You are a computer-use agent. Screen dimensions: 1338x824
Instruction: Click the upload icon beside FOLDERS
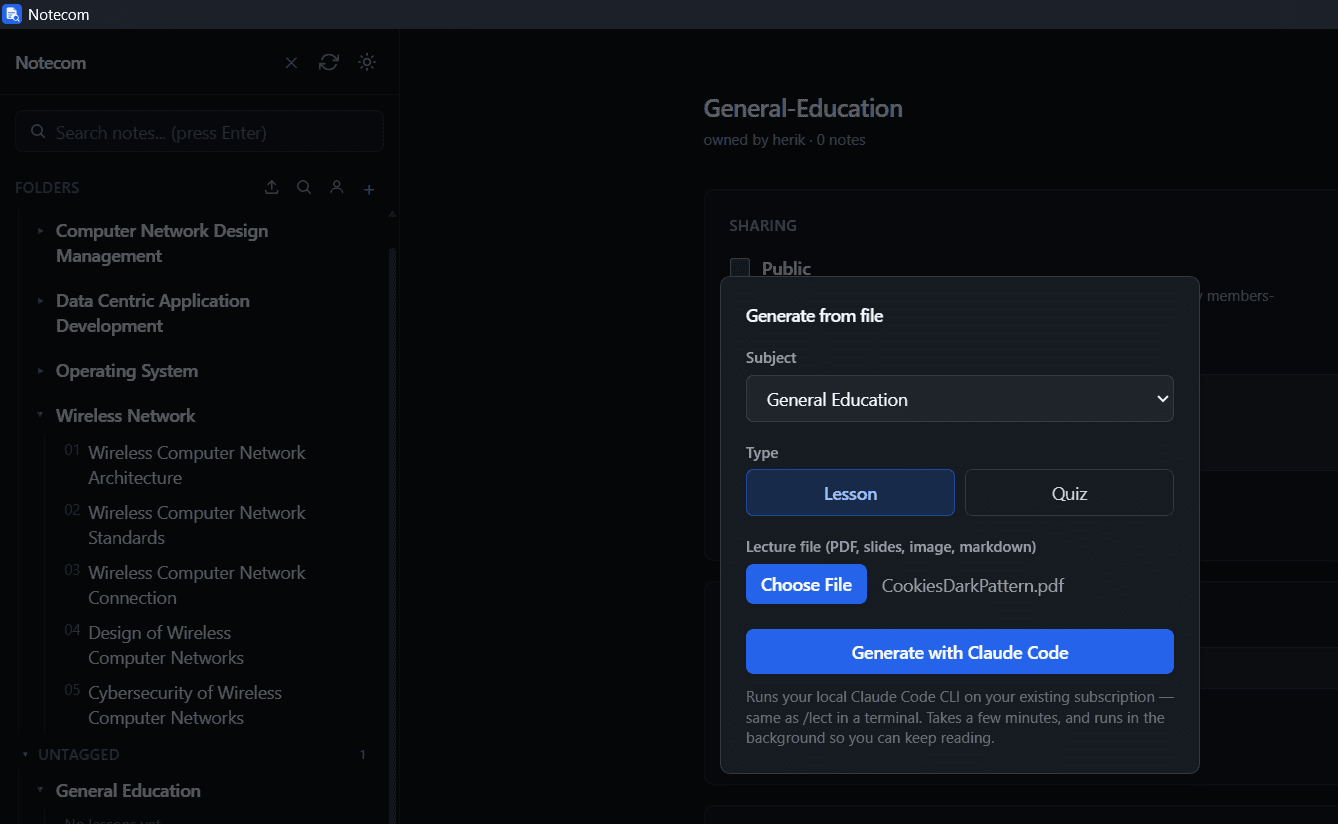point(272,187)
